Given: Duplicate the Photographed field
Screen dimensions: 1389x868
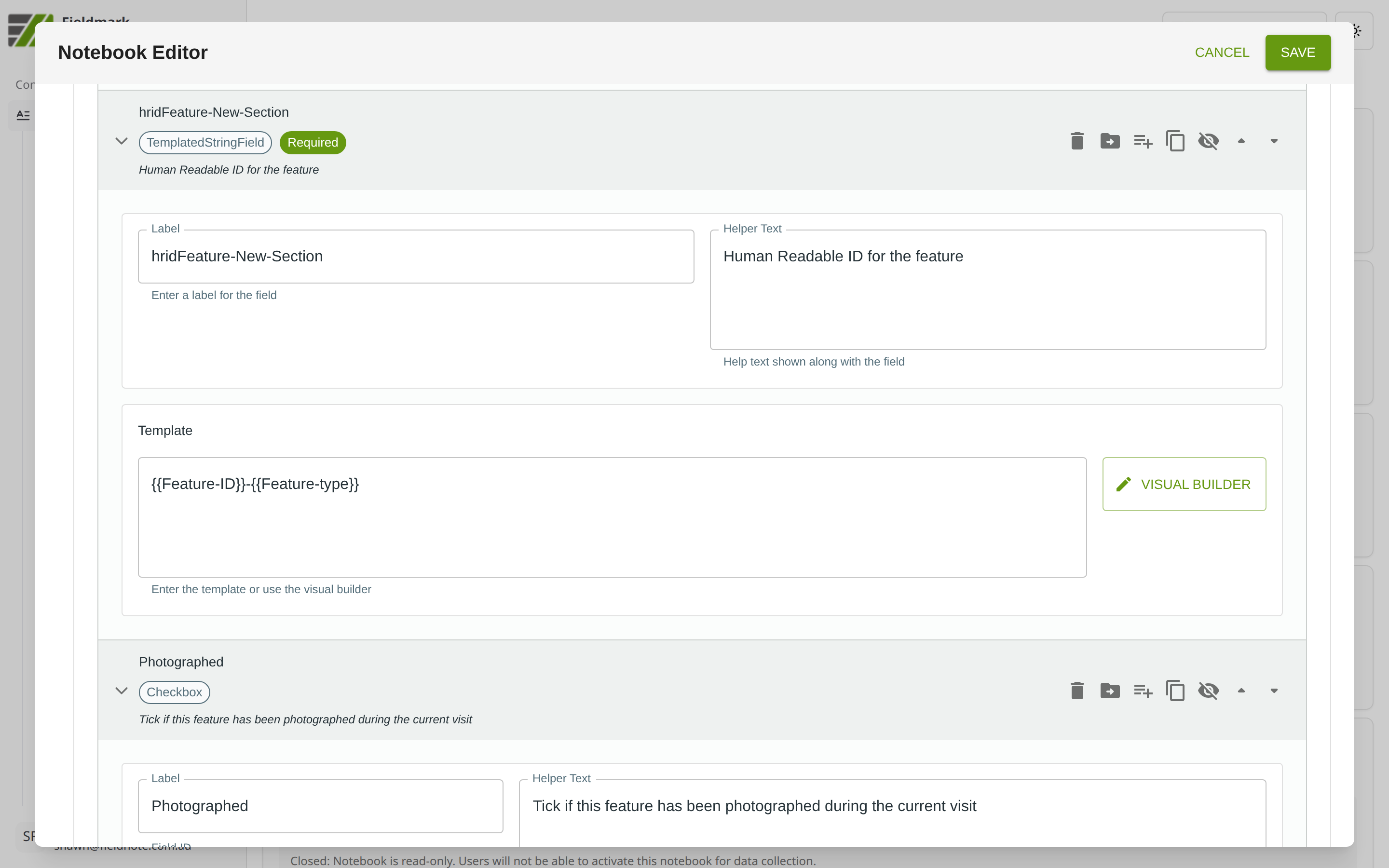Looking at the screenshot, I should (x=1175, y=691).
